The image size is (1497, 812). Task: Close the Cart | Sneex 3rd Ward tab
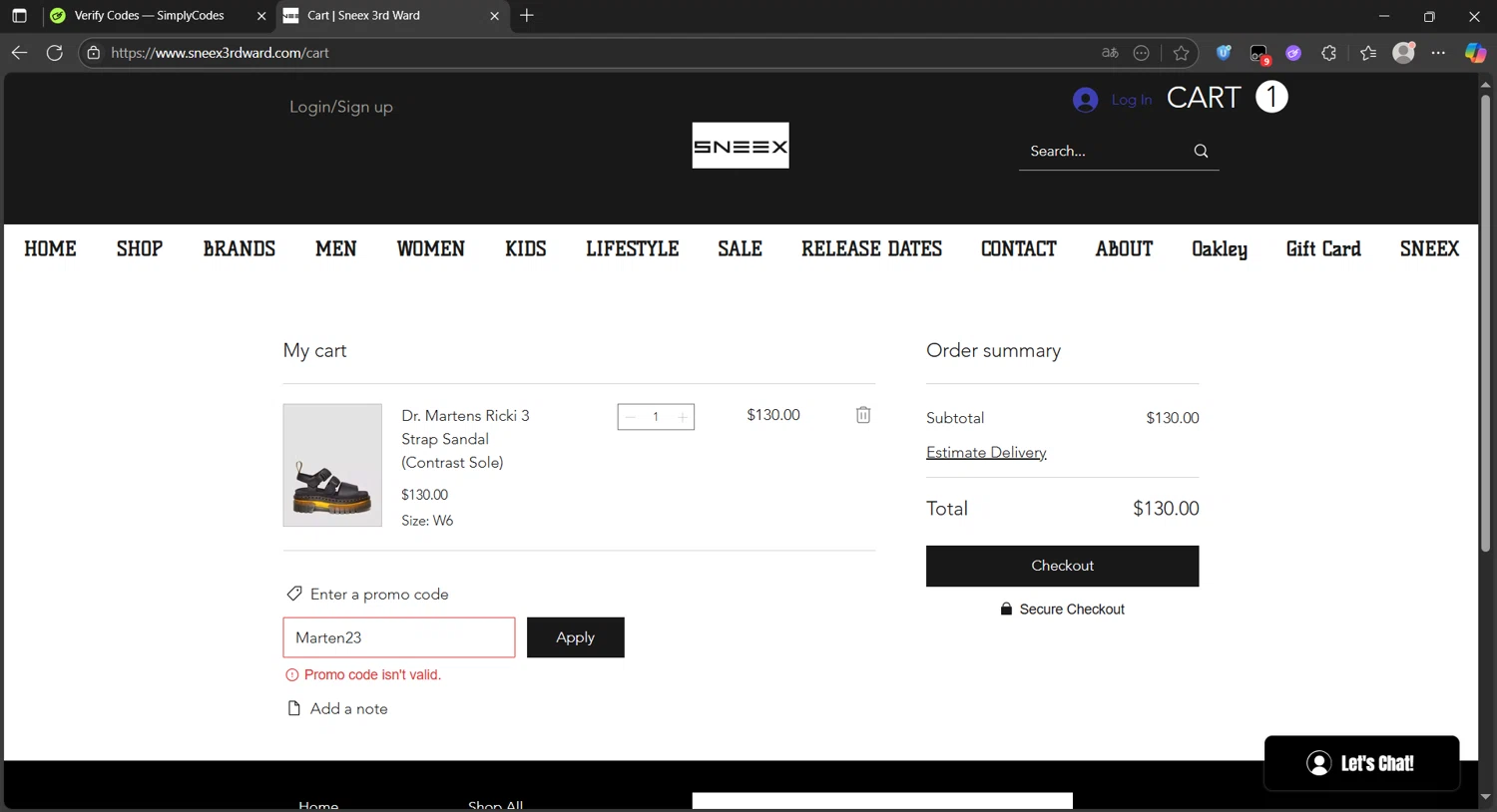[x=494, y=16]
